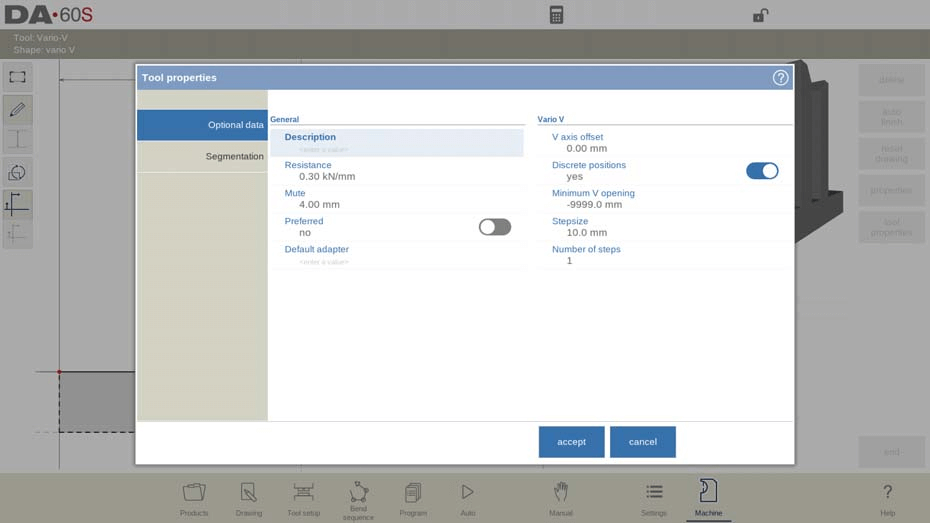Toggle the Discrete positions switch
This screenshot has height=523, width=930.
click(x=762, y=171)
